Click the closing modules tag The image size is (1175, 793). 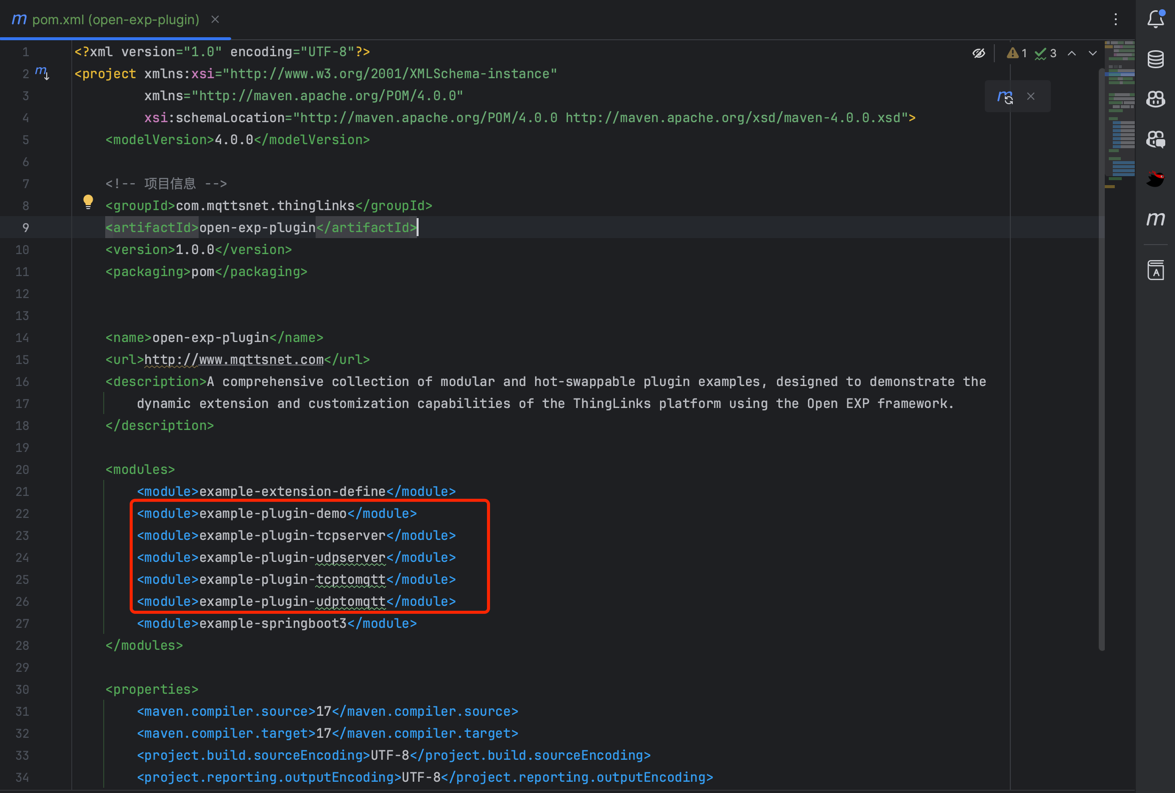[144, 645]
